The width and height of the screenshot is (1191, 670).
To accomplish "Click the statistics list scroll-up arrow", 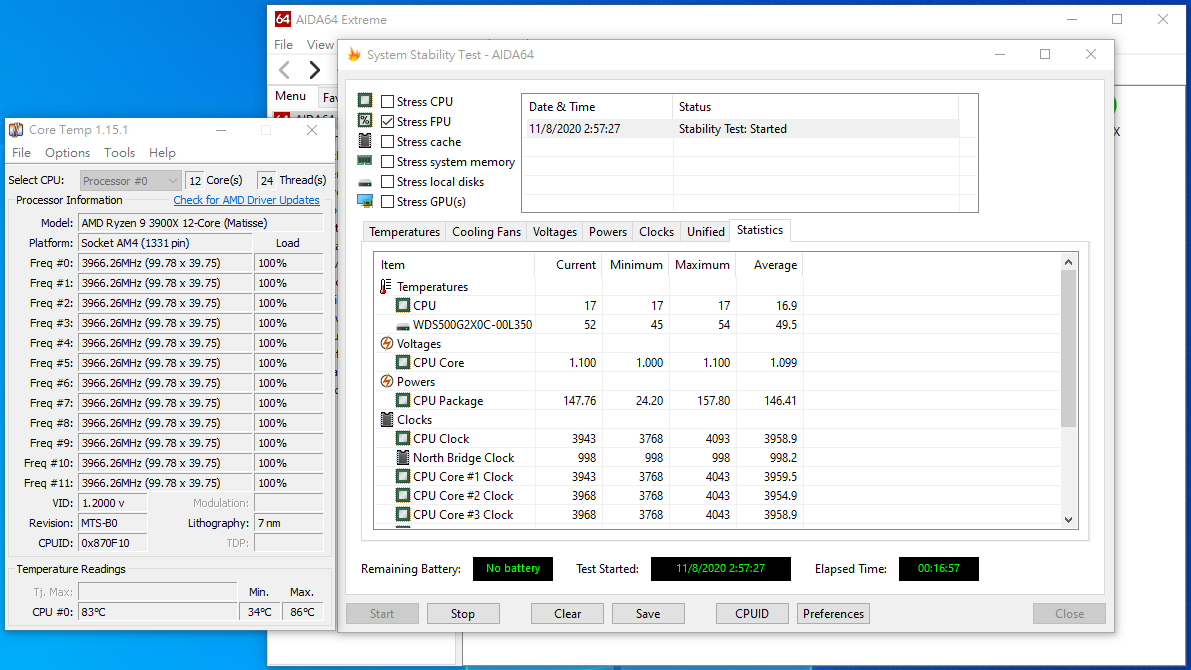I will click(1068, 262).
